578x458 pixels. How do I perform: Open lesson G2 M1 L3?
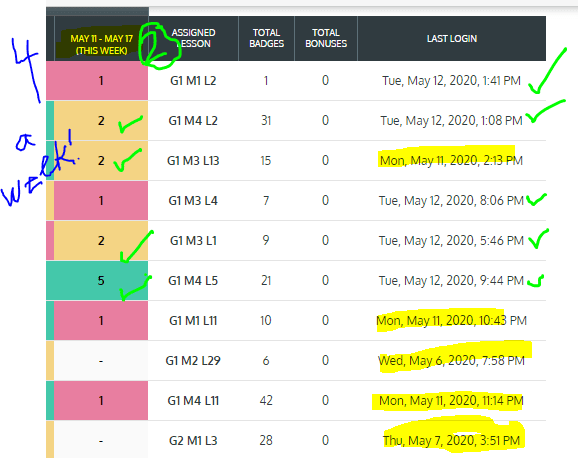point(193,440)
